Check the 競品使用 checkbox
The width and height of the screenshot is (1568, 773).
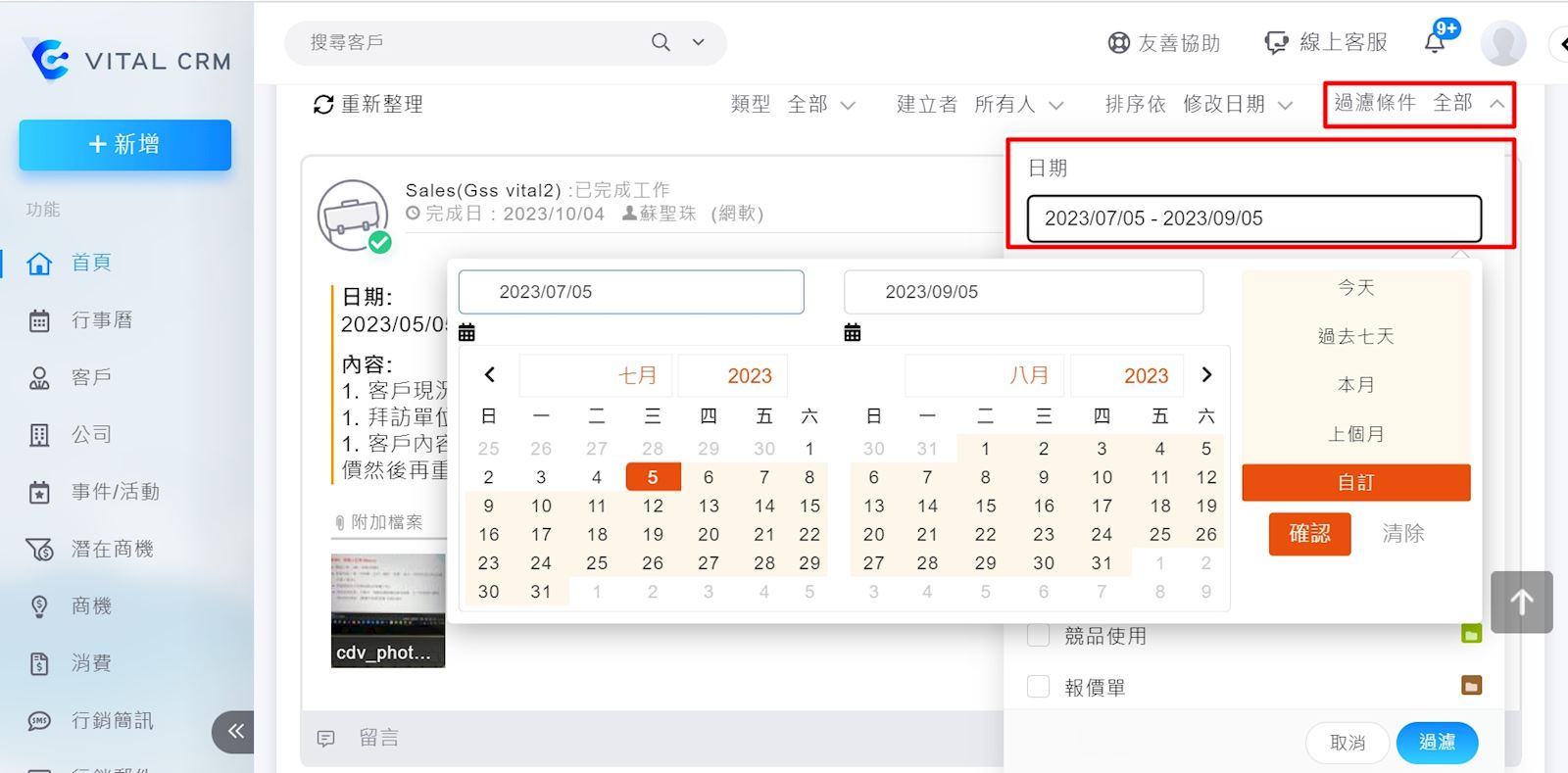[x=1038, y=635]
